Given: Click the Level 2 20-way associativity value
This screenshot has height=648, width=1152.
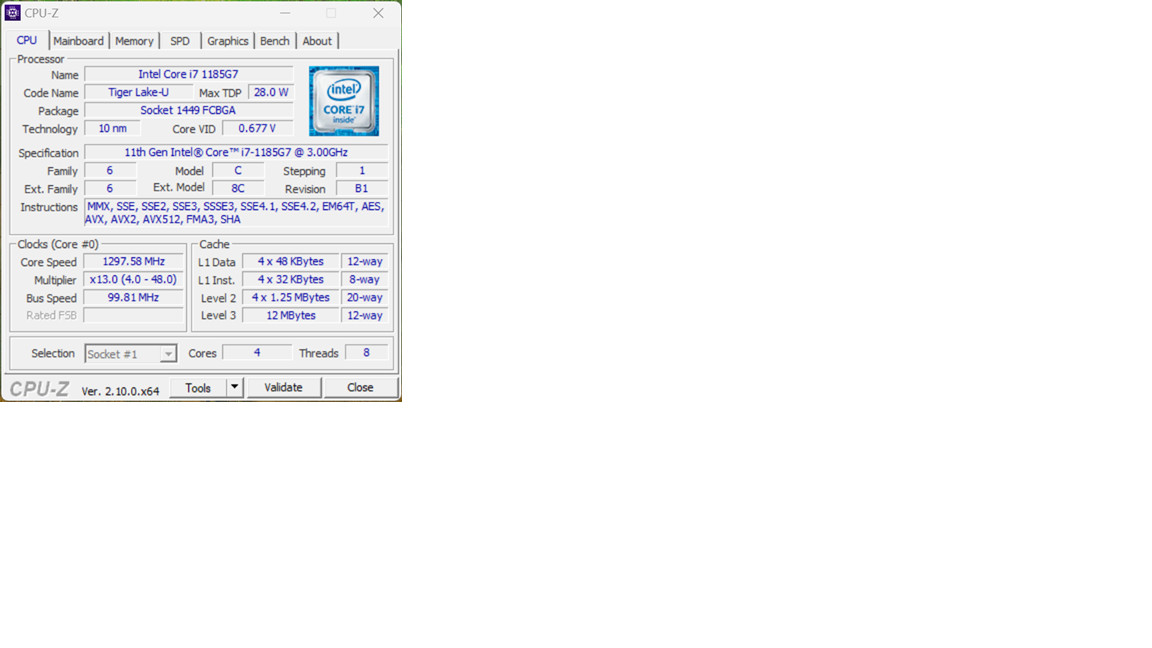Looking at the screenshot, I should tap(364, 298).
